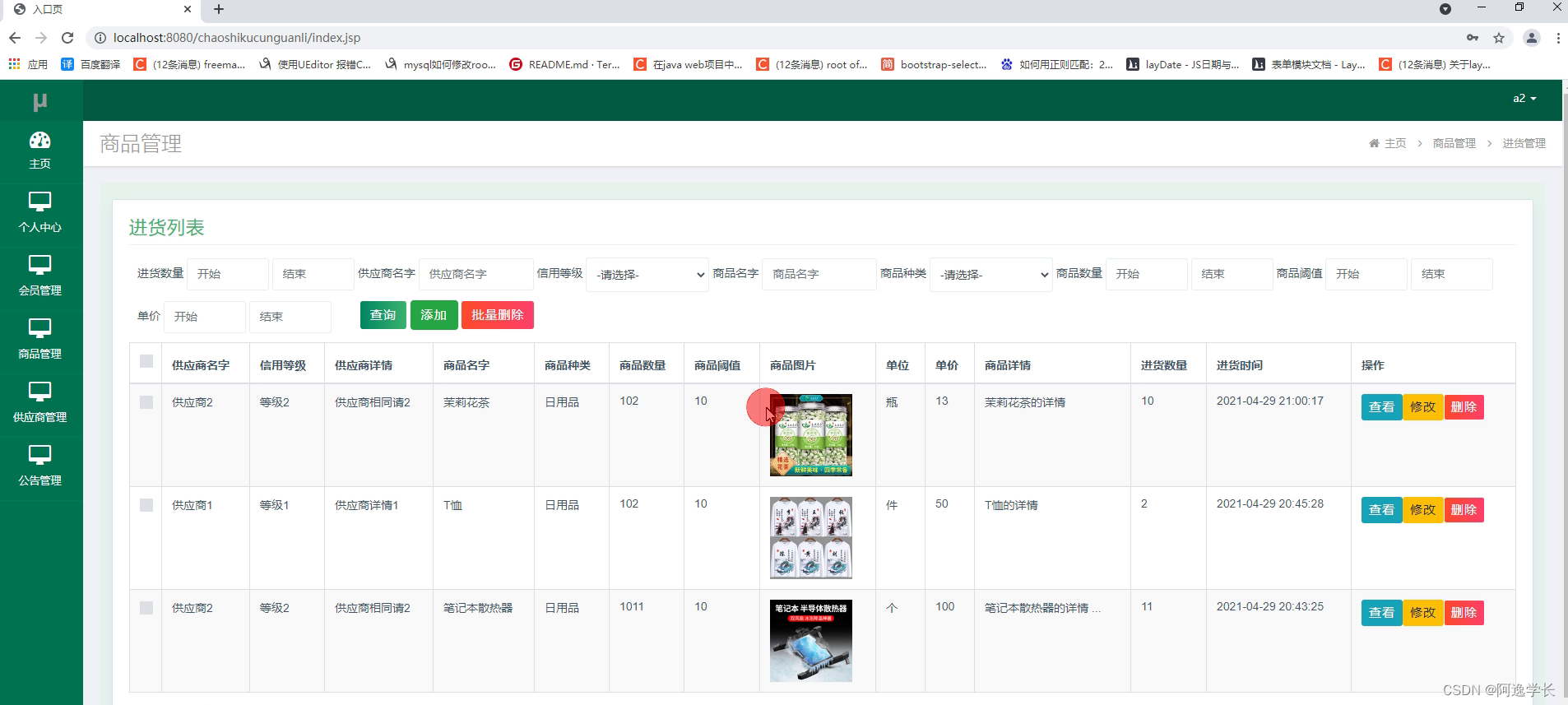Open the 百度翻译 bookmark
Viewport: 1568px width, 705px height.
90,64
